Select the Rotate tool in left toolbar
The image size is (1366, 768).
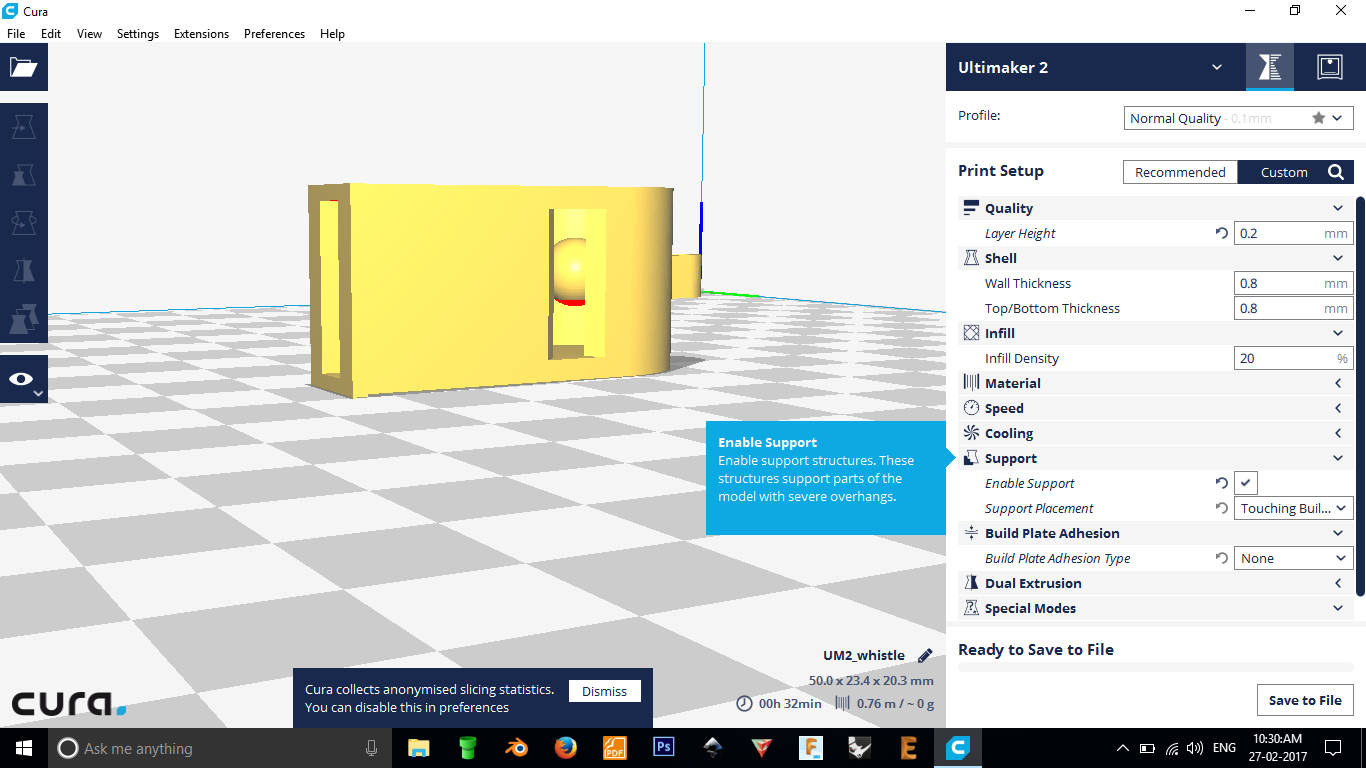coord(23,223)
